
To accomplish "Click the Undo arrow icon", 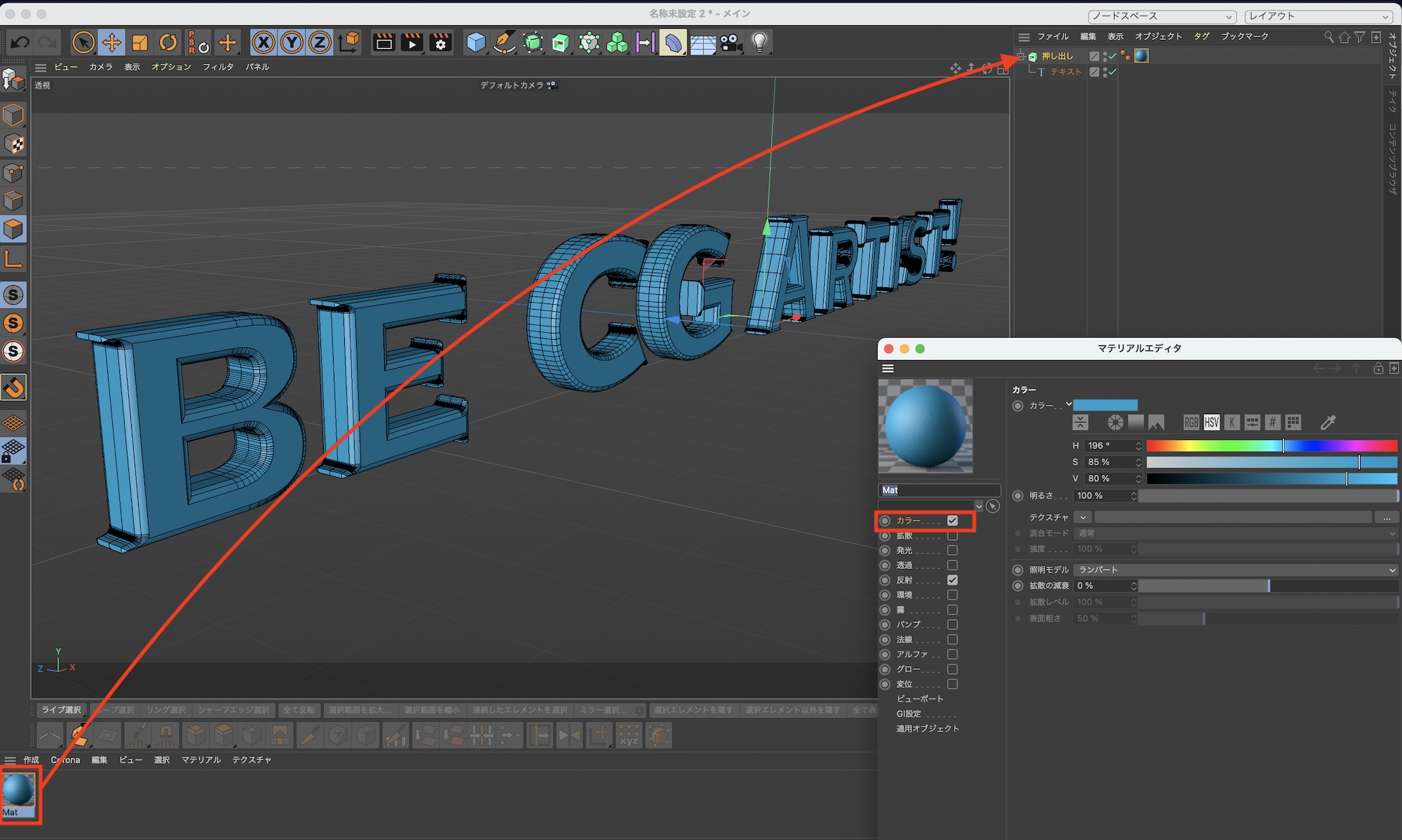I will click(20, 43).
